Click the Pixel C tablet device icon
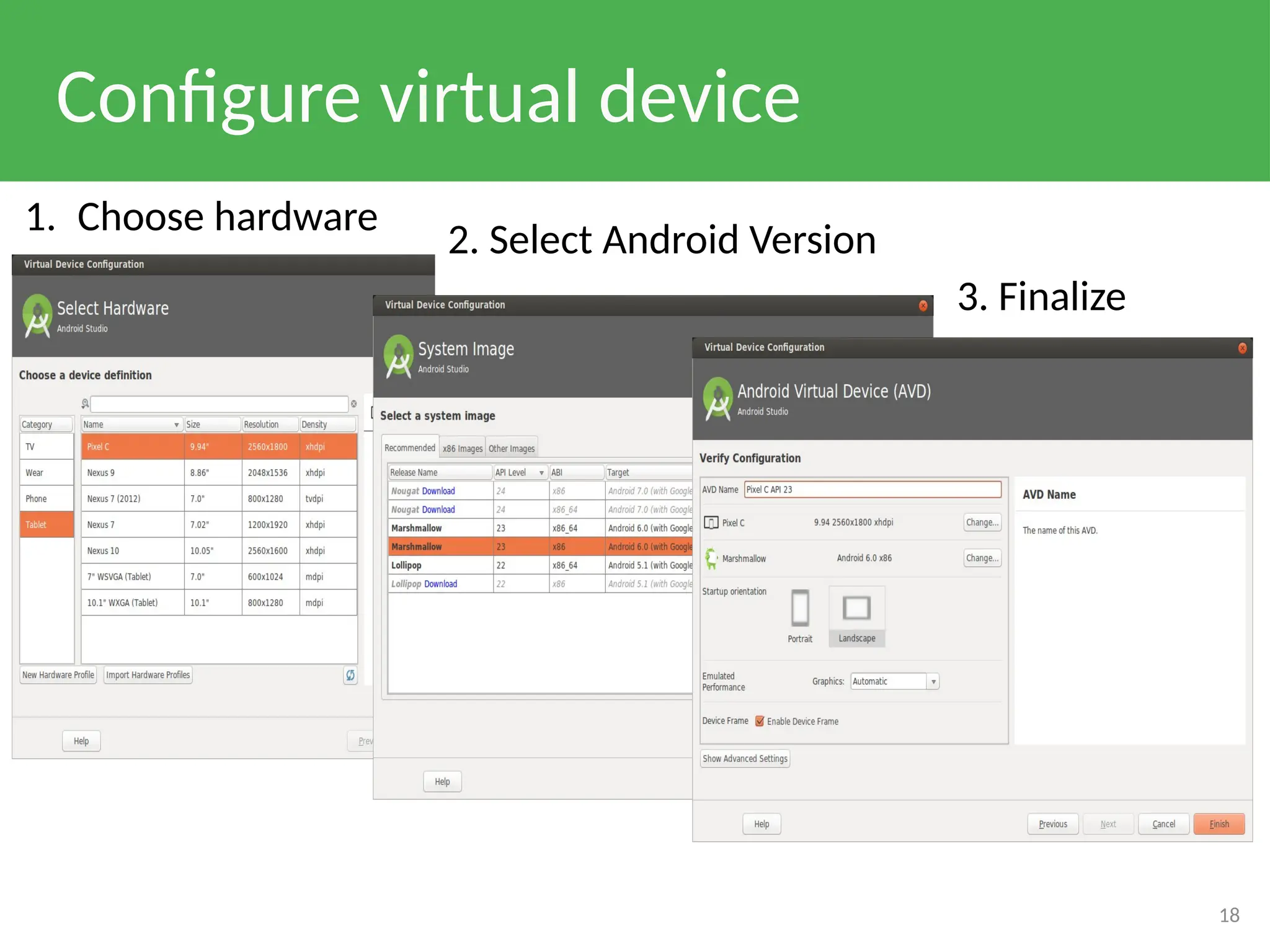This screenshot has height=952, width=1270. point(711,522)
